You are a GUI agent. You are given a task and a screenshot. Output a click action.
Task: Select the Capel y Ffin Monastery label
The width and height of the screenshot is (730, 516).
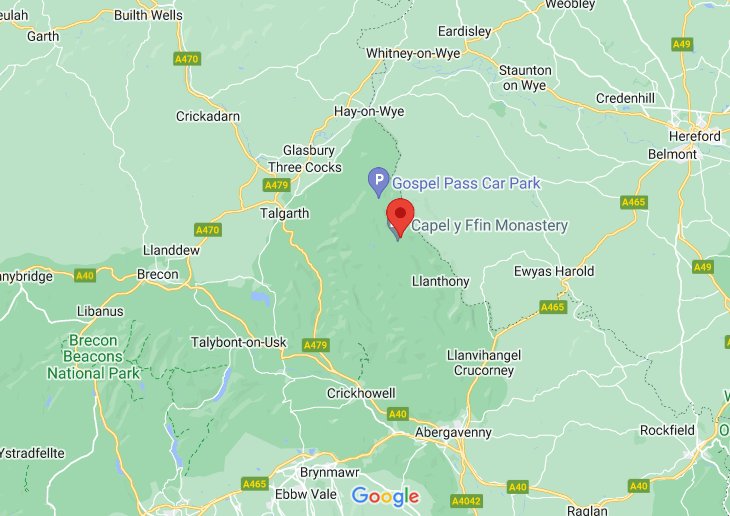pyautogui.click(x=489, y=225)
